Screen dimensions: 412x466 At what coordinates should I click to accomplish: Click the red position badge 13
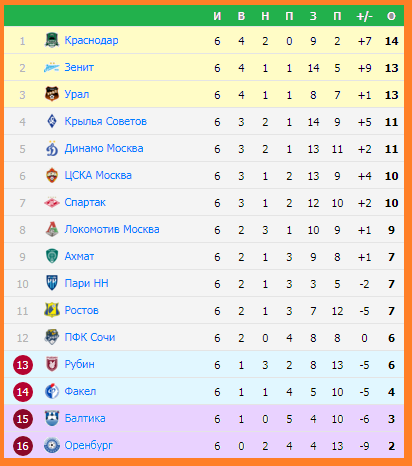(x=23, y=365)
